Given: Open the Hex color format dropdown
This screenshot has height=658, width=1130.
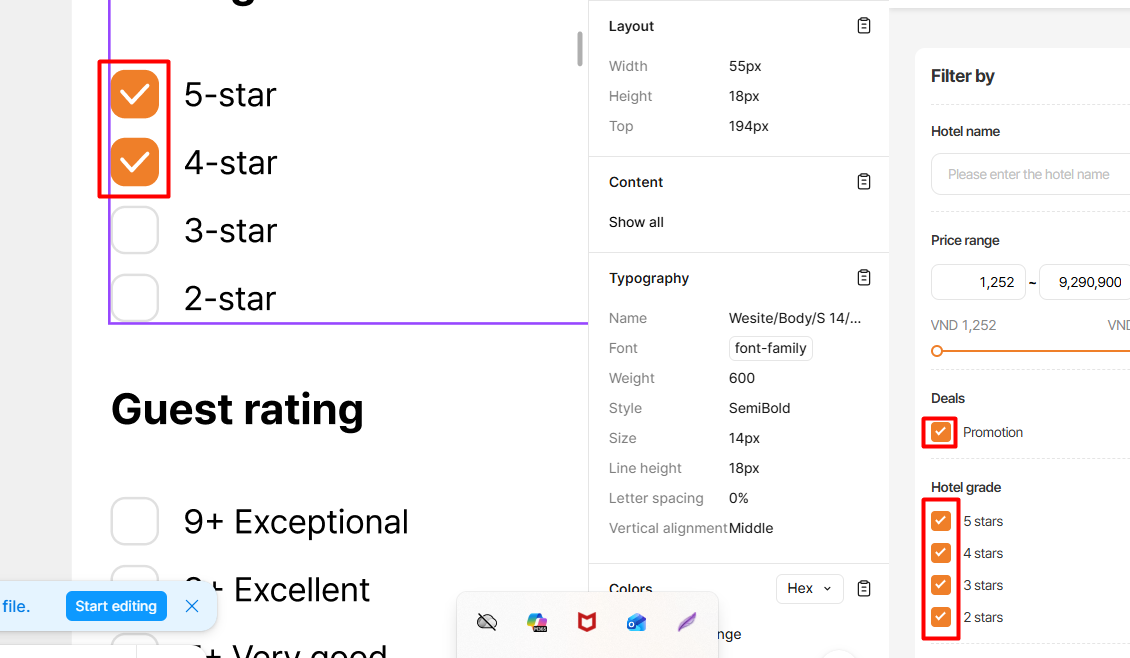Looking at the screenshot, I should (x=809, y=589).
